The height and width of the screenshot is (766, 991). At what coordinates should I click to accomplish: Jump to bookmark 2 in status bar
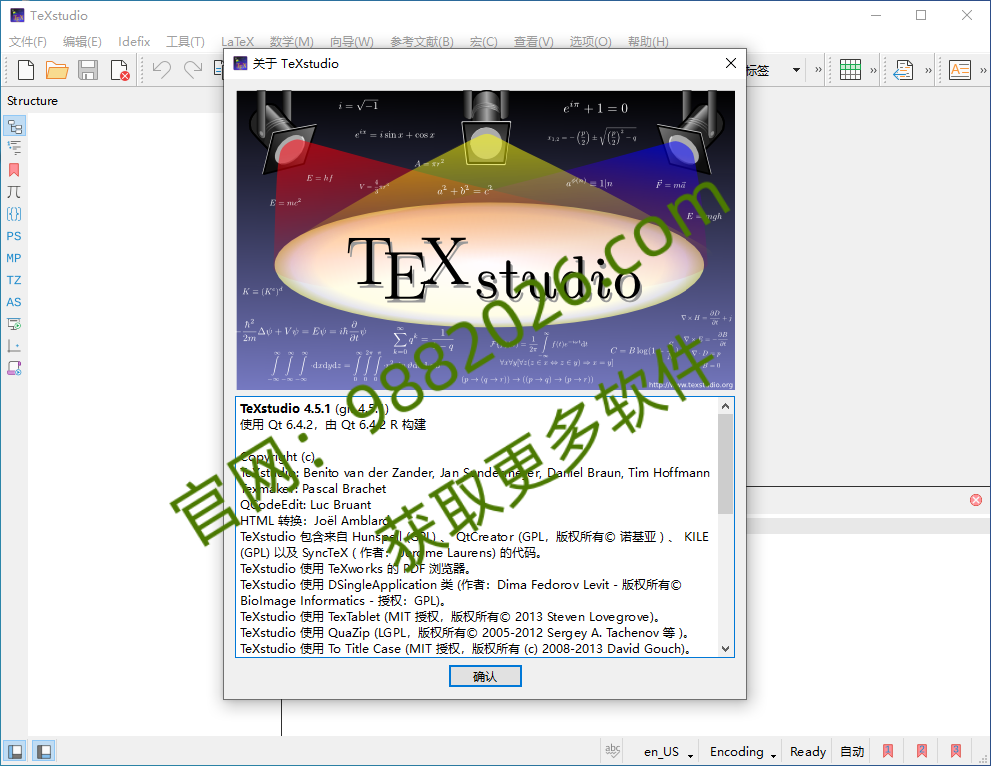click(921, 751)
